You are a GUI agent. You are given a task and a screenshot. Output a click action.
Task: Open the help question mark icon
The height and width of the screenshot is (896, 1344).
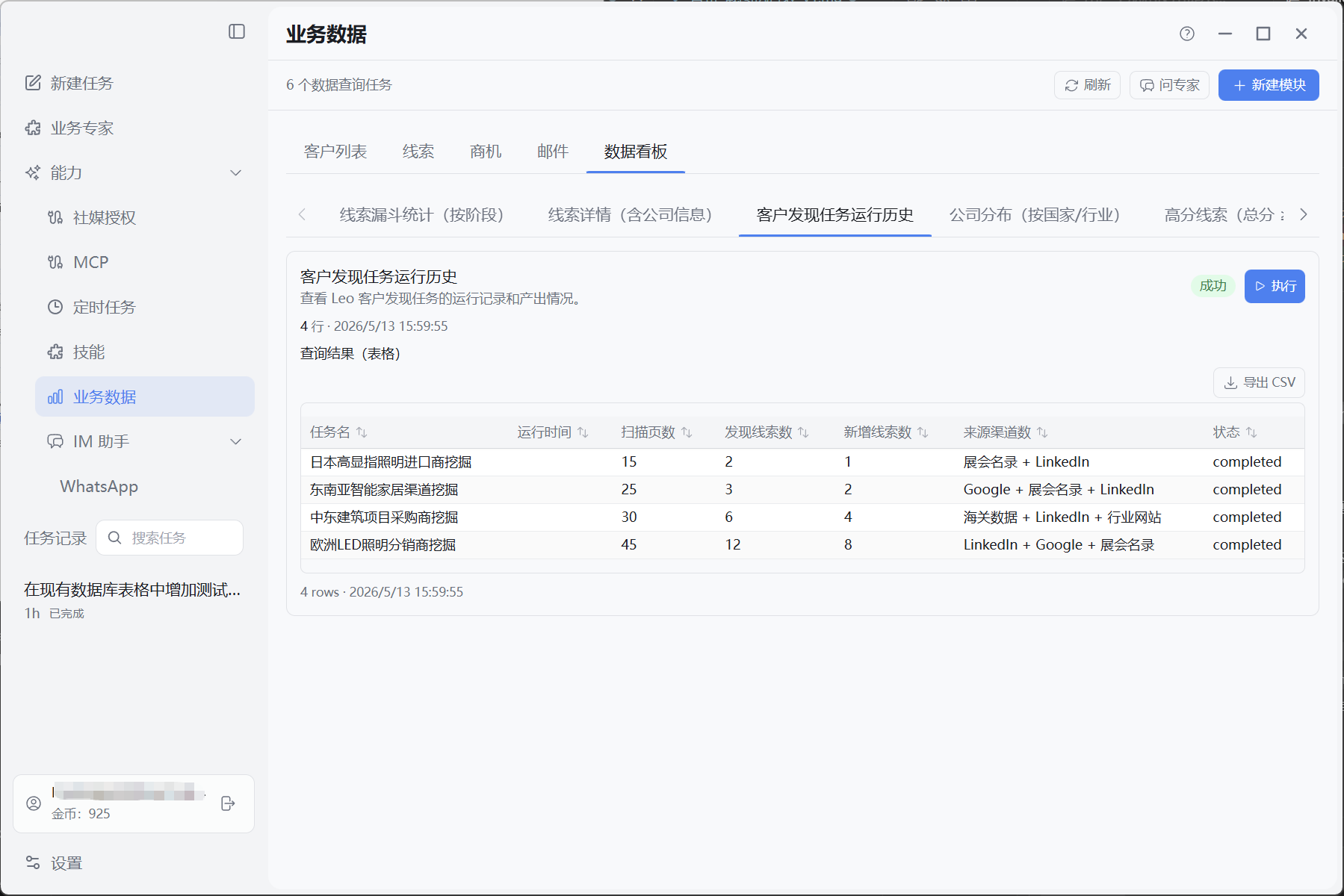tap(1187, 34)
